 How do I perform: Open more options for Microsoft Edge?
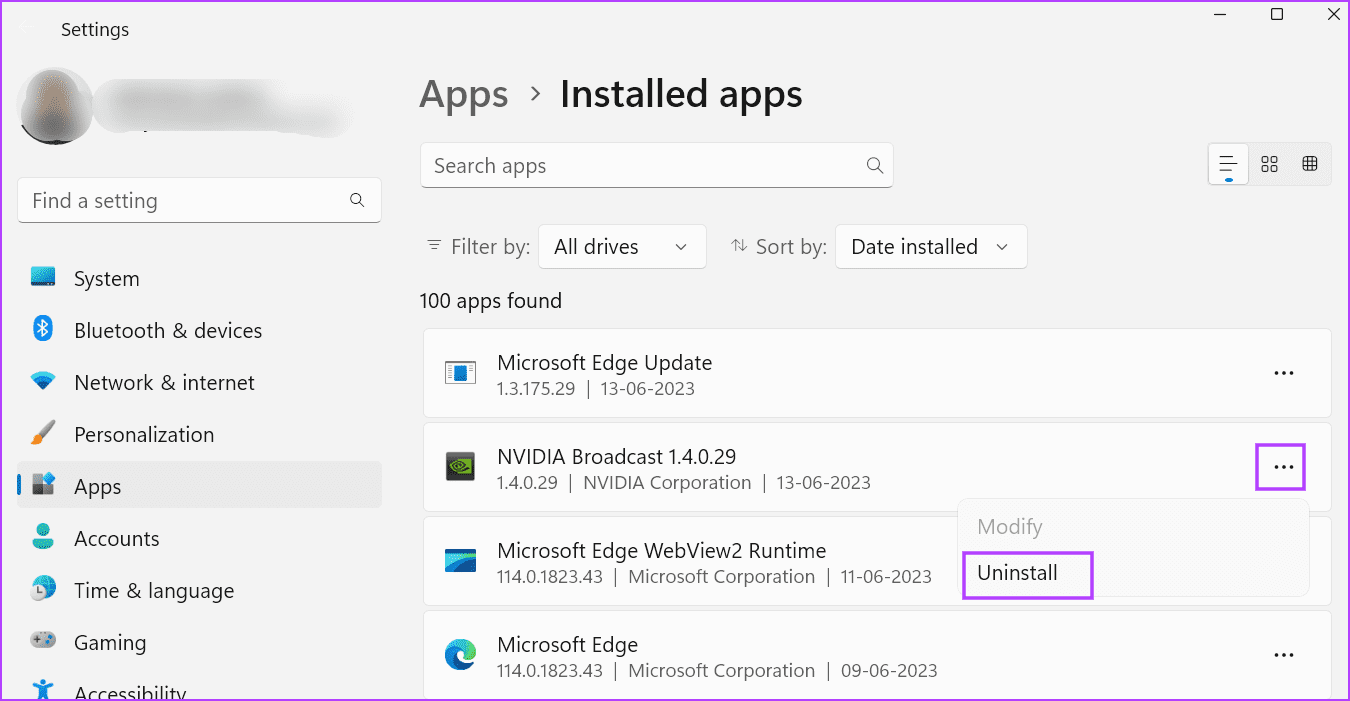pos(1284,655)
